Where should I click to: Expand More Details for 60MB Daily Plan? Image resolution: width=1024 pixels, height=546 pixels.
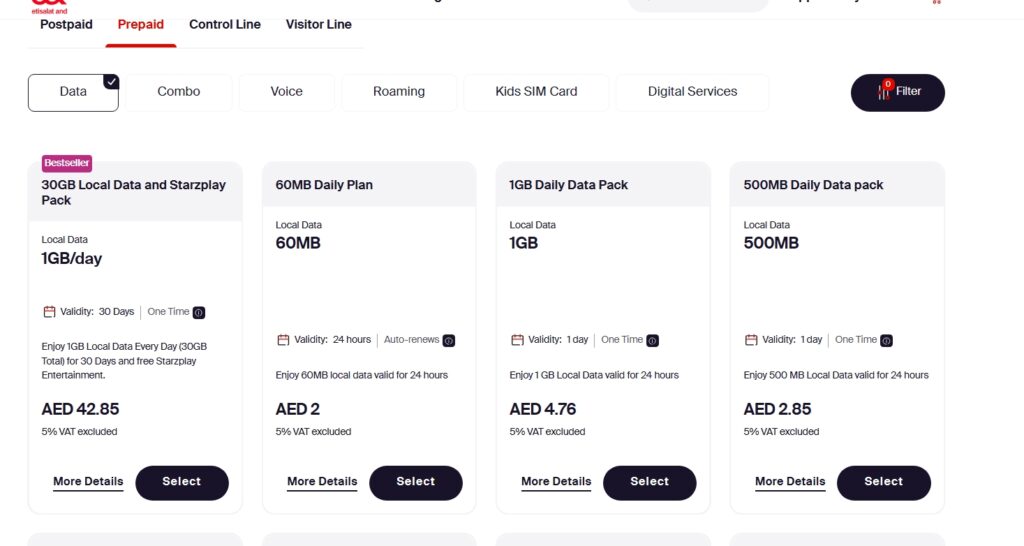click(x=322, y=482)
